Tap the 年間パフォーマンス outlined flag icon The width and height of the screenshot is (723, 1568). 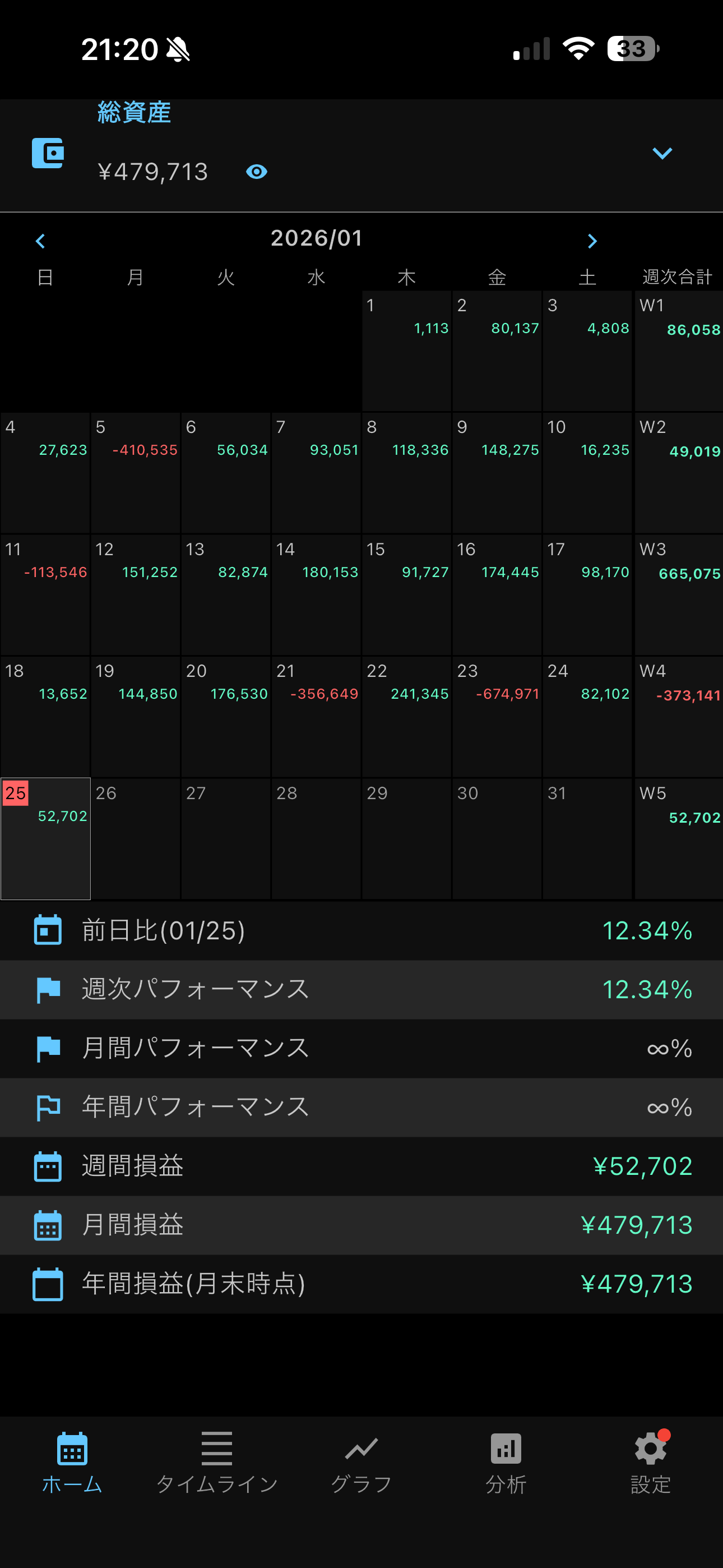[48, 1107]
